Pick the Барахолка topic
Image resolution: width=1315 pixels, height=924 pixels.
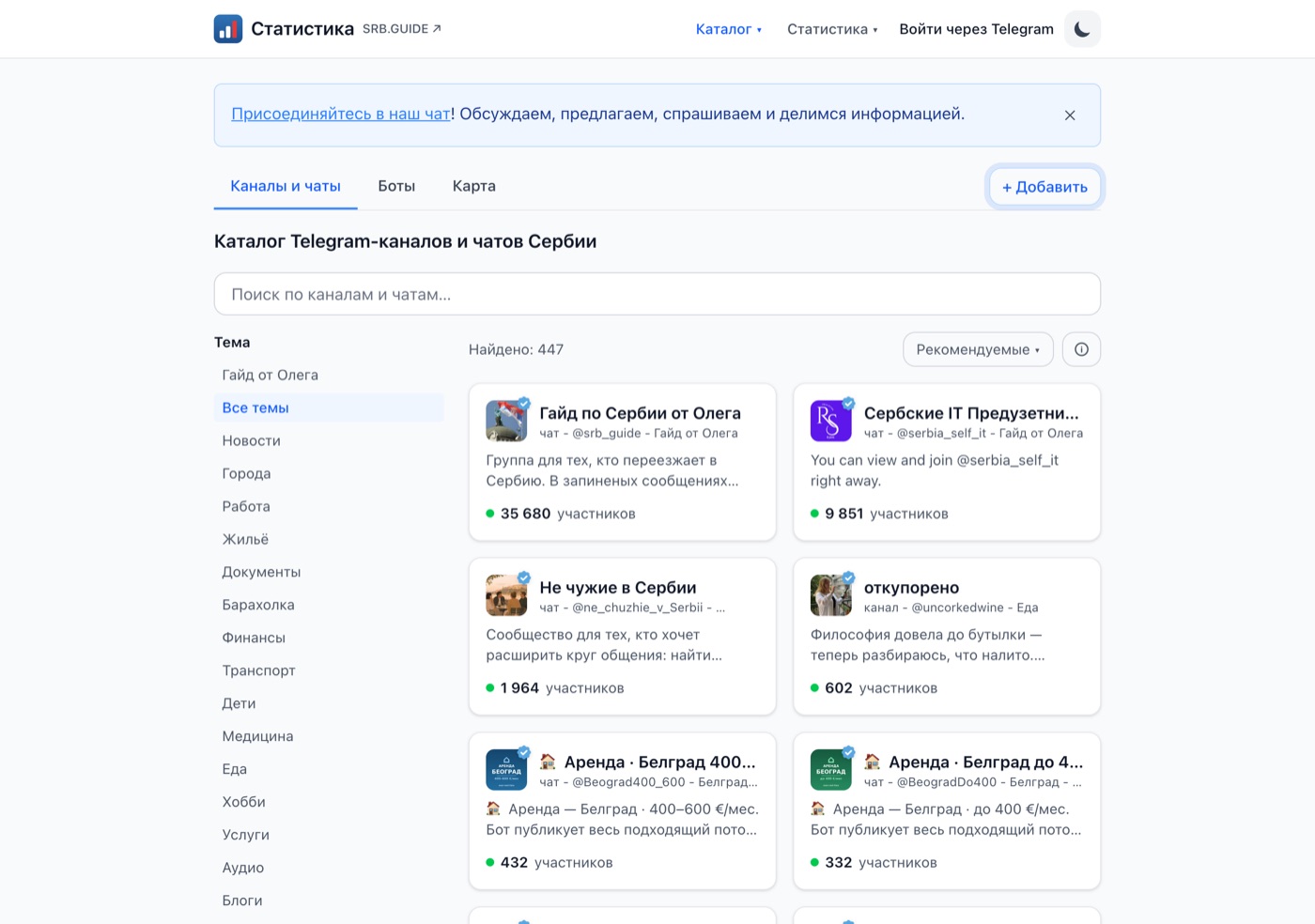(329, 605)
